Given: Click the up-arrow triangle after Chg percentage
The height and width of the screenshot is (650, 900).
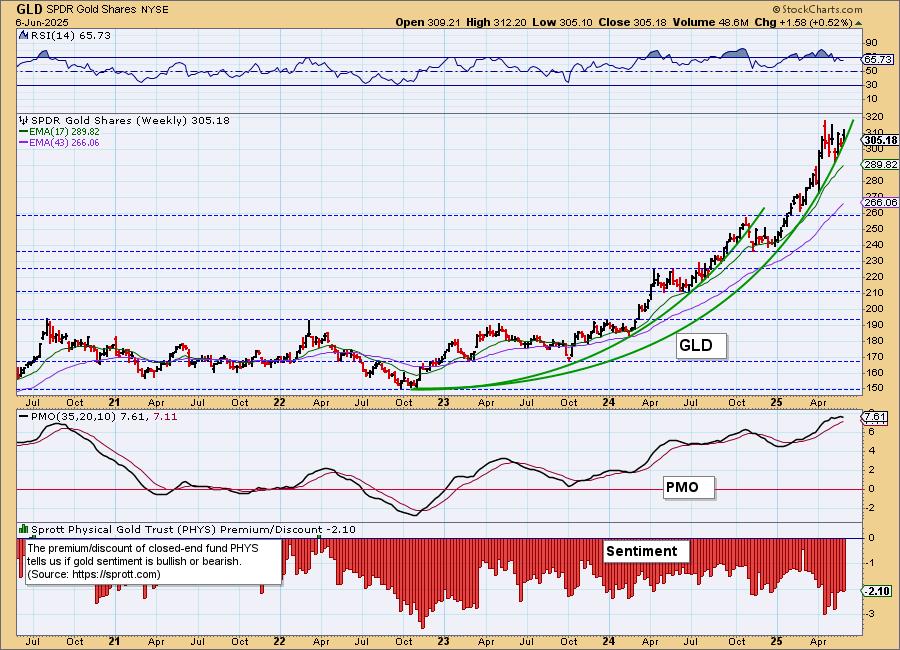Looking at the screenshot, I should pyautogui.click(x=858, y=23).
